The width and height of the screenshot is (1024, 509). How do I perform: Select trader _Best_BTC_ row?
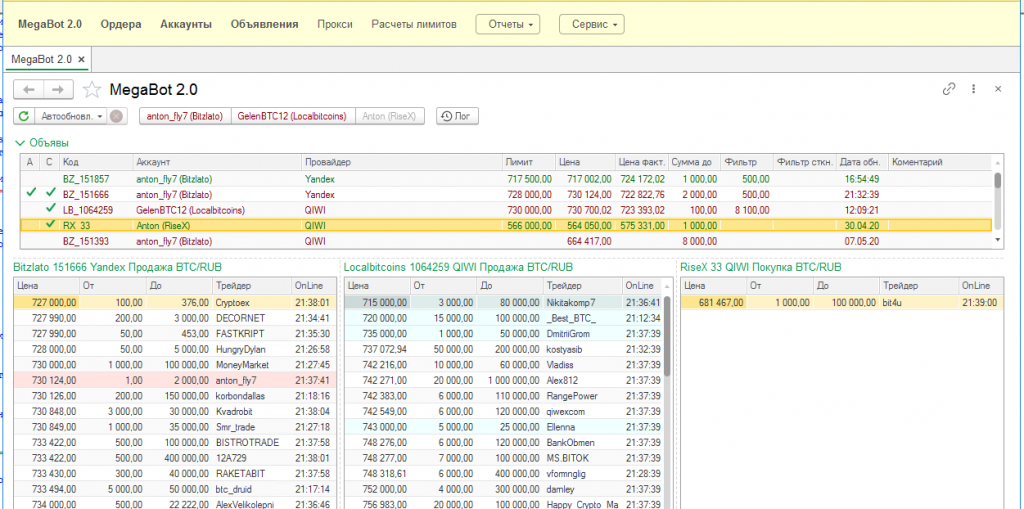[504, 318]
